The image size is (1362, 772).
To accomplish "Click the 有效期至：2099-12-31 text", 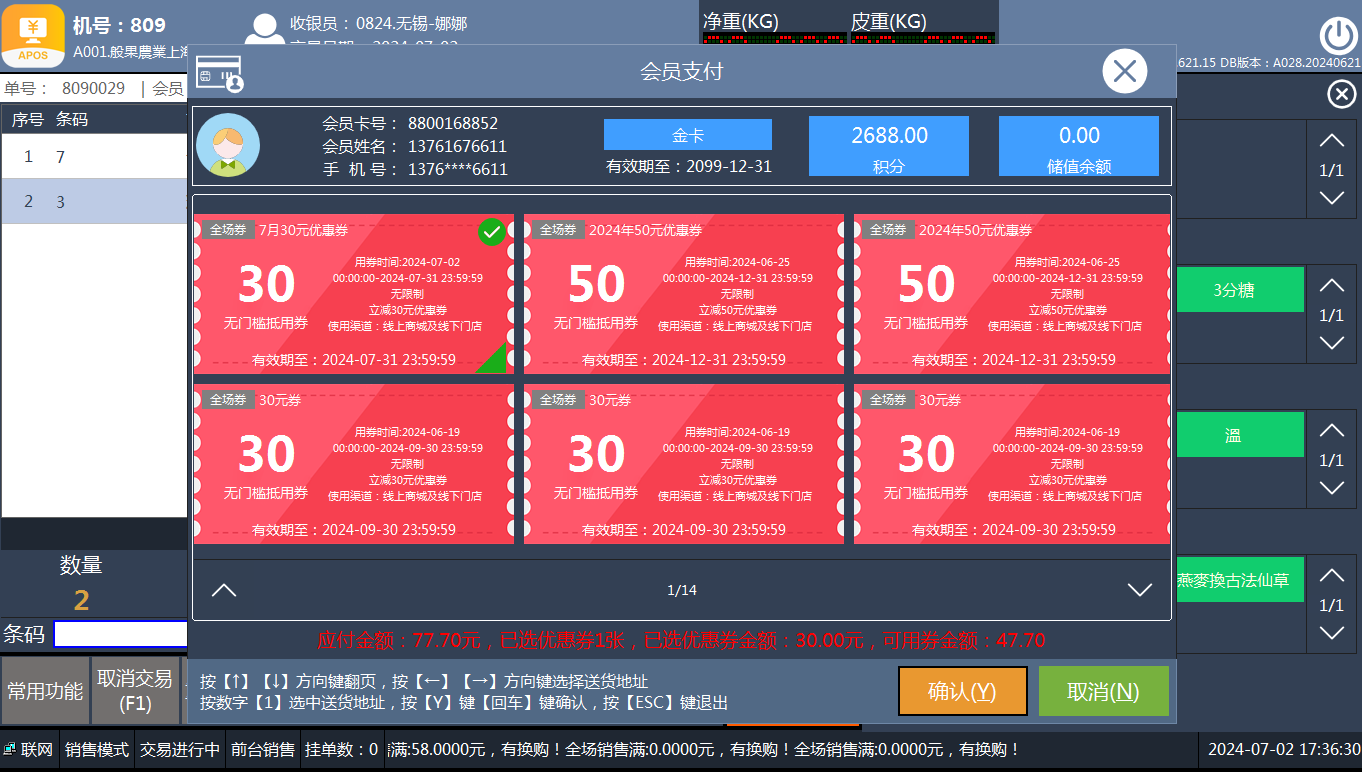I will click(689, 166).
